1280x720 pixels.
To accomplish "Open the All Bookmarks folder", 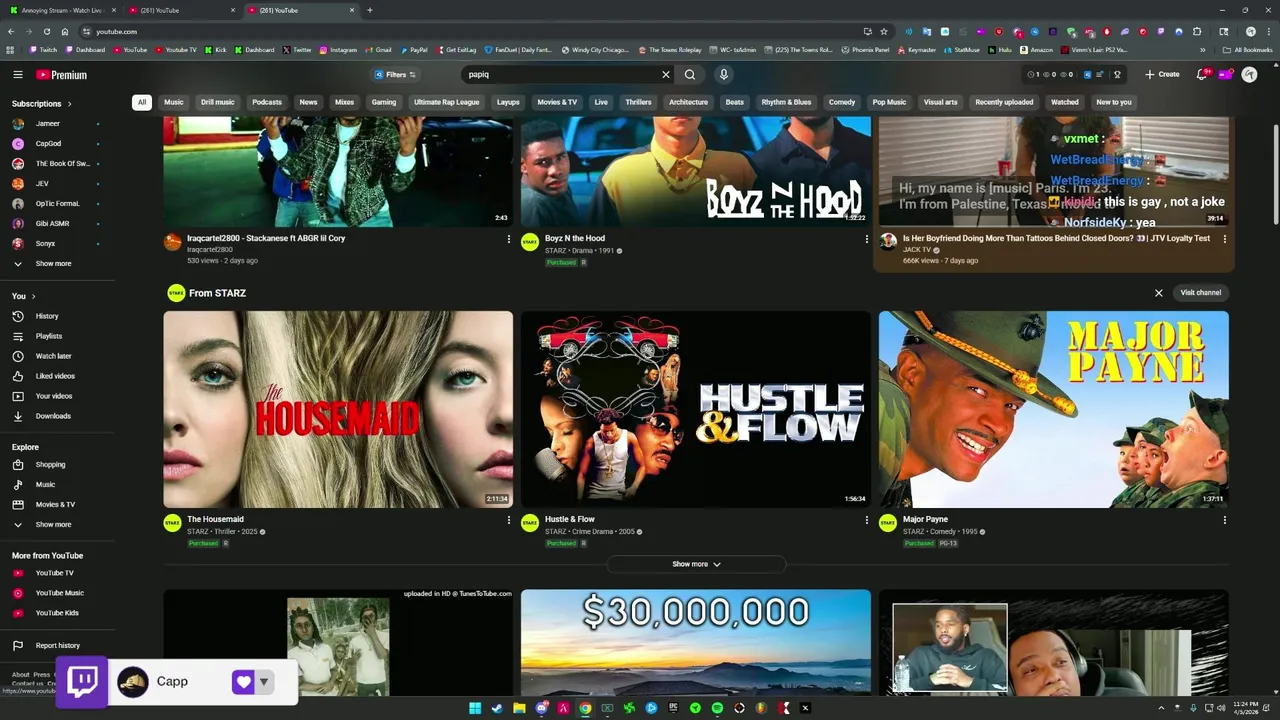I will [1247, 49].
